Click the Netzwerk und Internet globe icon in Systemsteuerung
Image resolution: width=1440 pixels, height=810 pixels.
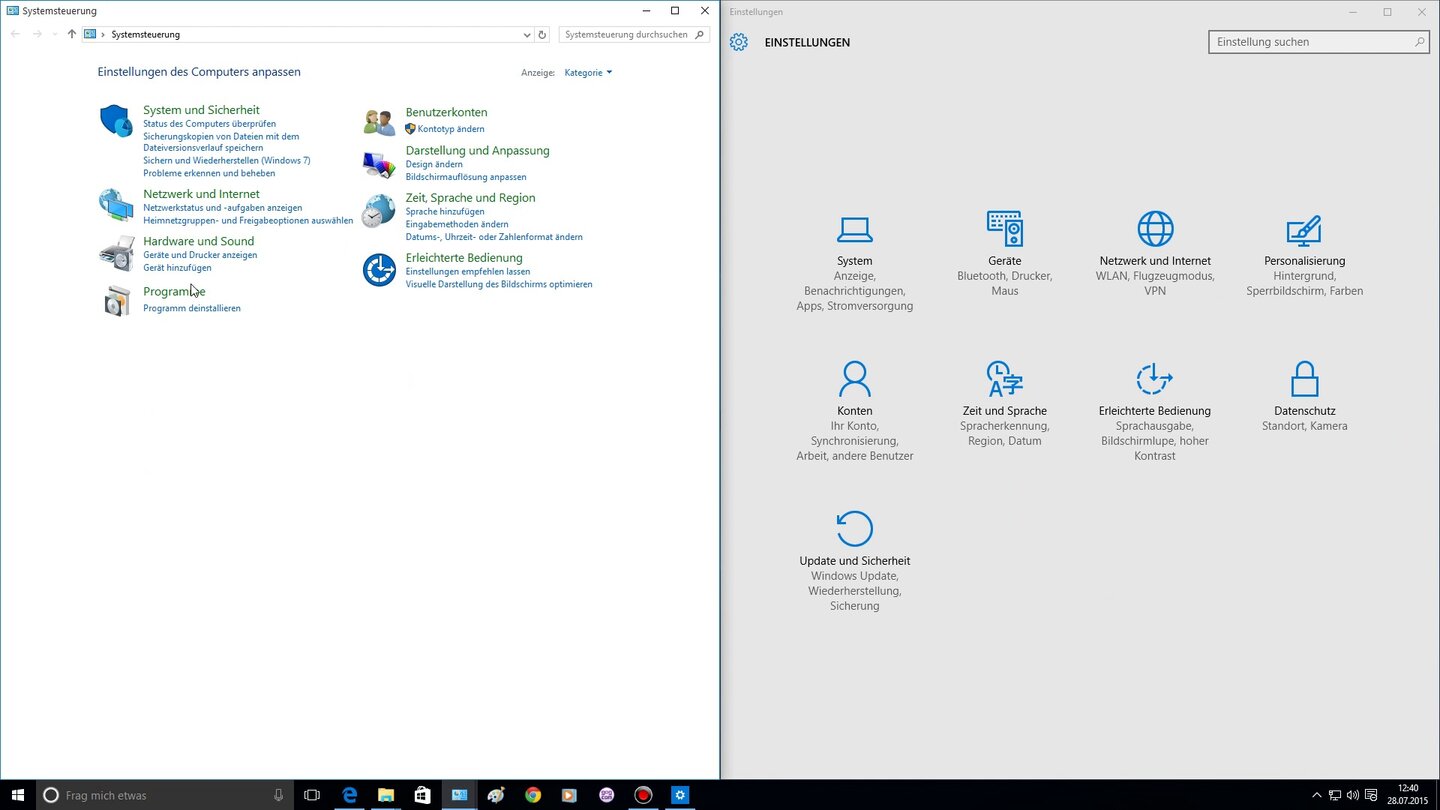coord(116,204)
